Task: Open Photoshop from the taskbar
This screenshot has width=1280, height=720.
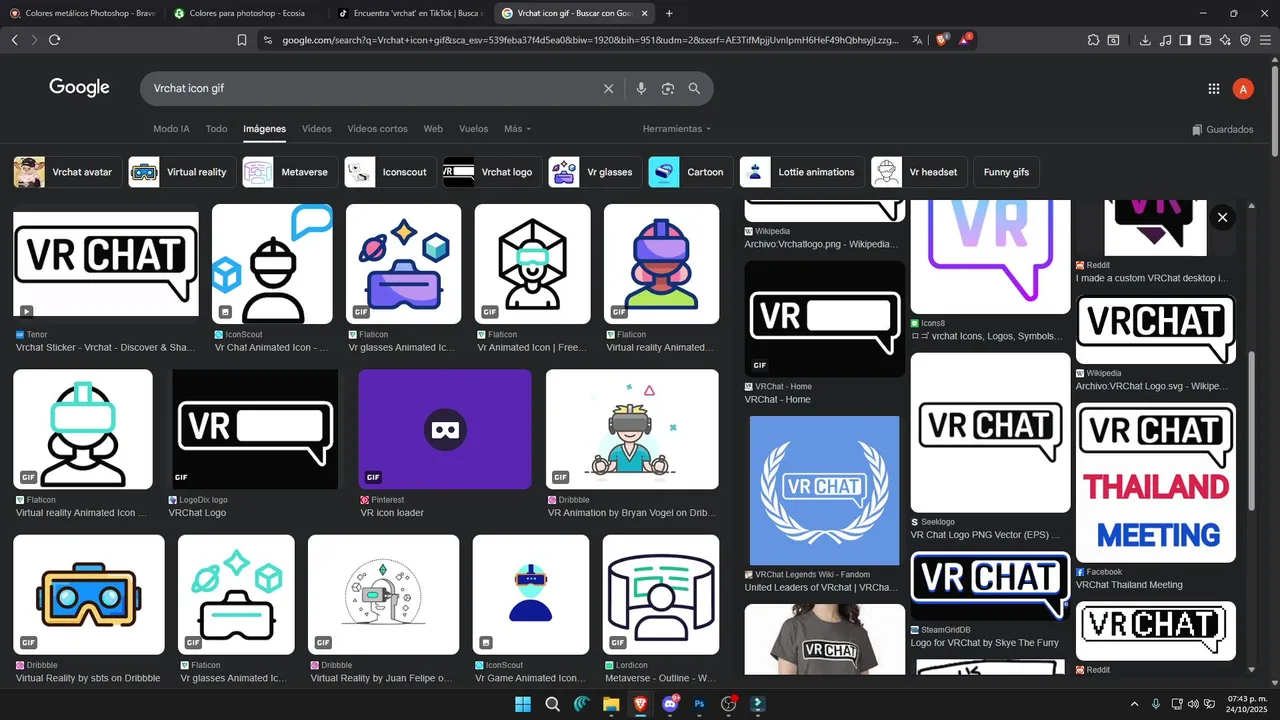Action: pos(700,704)
